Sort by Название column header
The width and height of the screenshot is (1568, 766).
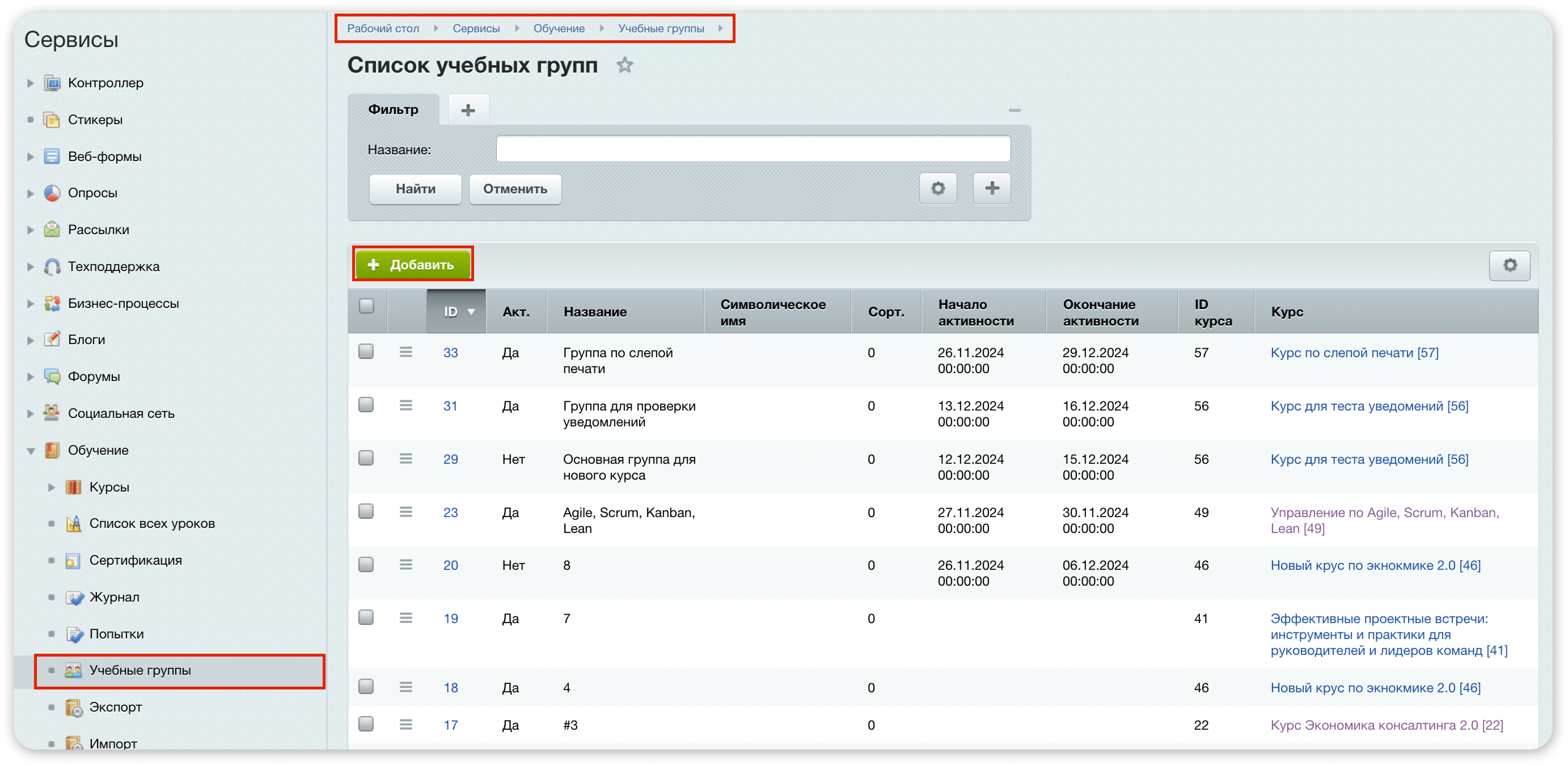point(625,312)
